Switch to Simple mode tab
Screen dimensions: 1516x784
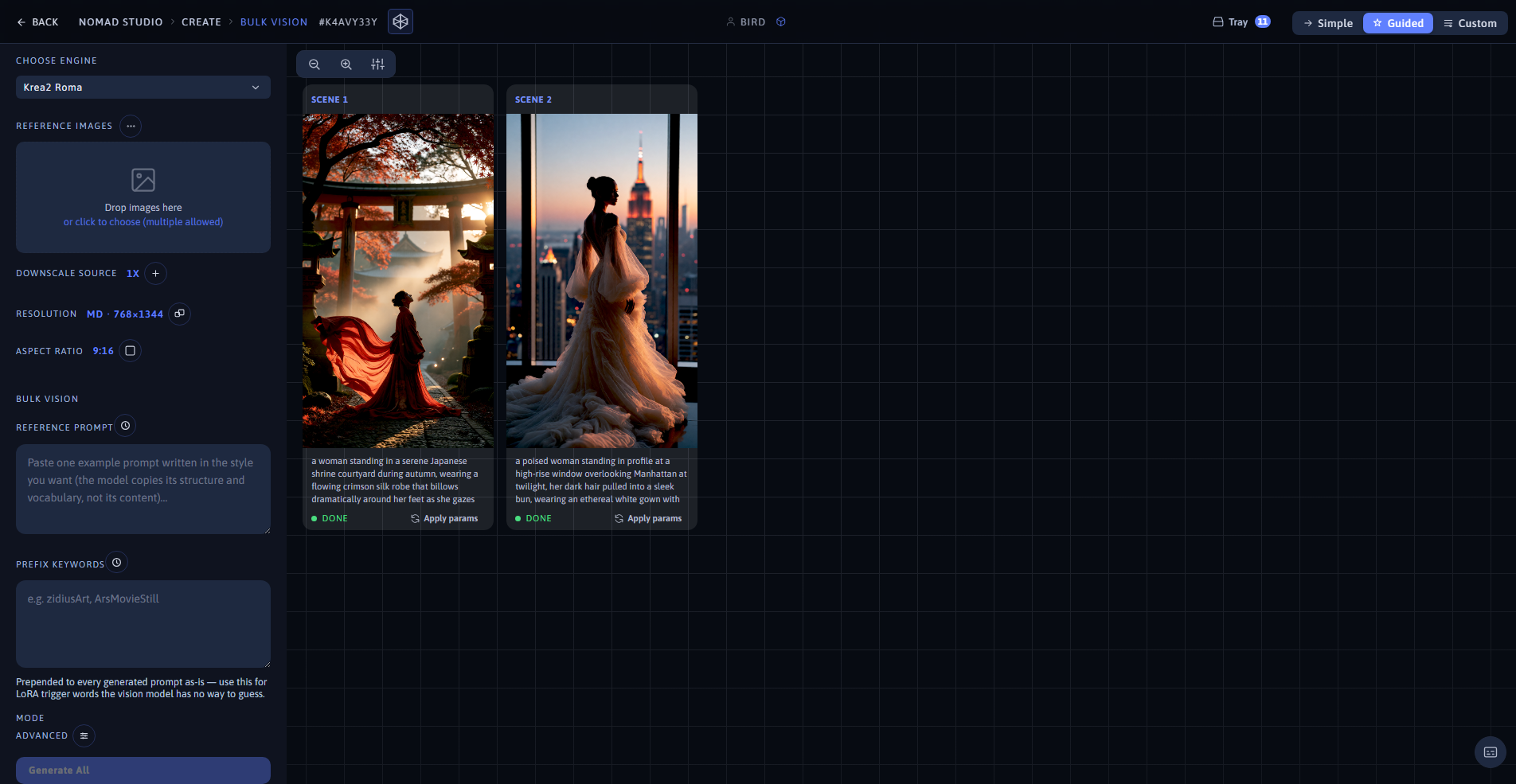pyautogui.click(x=1328, y=23)
